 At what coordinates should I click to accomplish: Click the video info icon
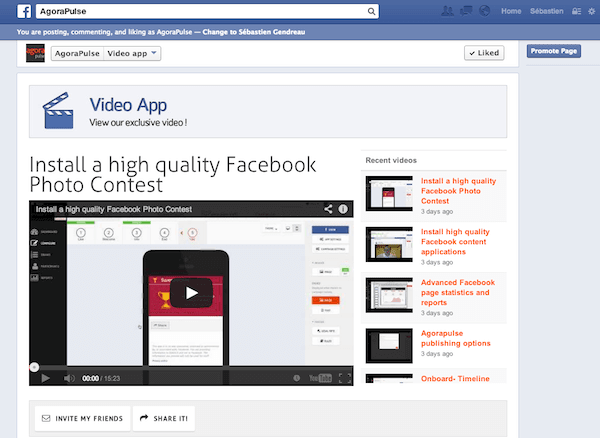point(343,209)
